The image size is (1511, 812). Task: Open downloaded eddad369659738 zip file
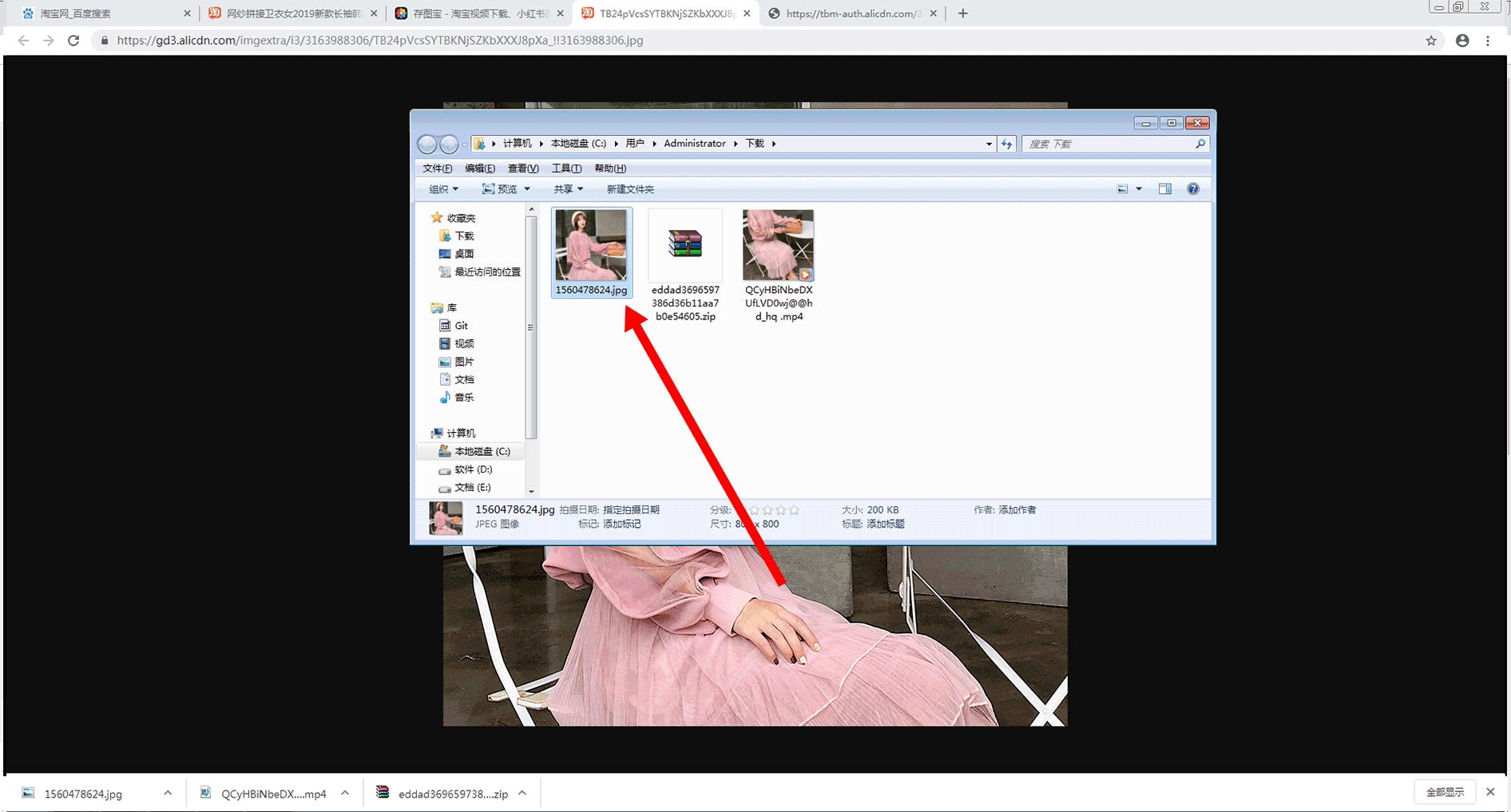tap(452, 794)
